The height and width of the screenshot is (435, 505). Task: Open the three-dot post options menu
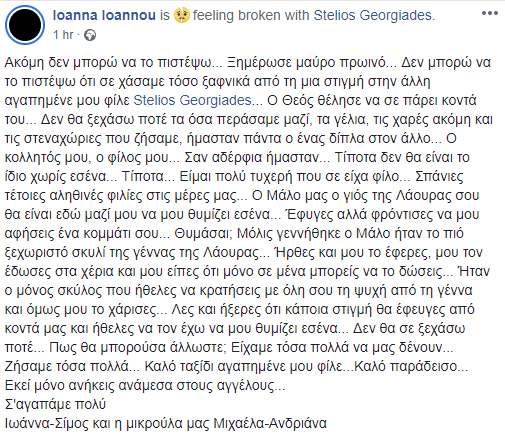coord(490,14)
